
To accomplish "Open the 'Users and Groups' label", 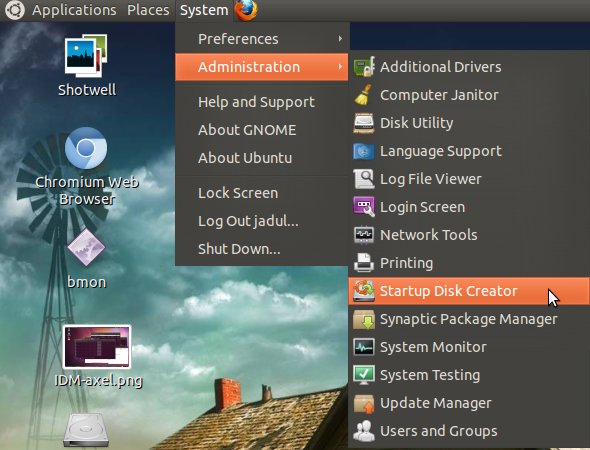I will (439, 431).
